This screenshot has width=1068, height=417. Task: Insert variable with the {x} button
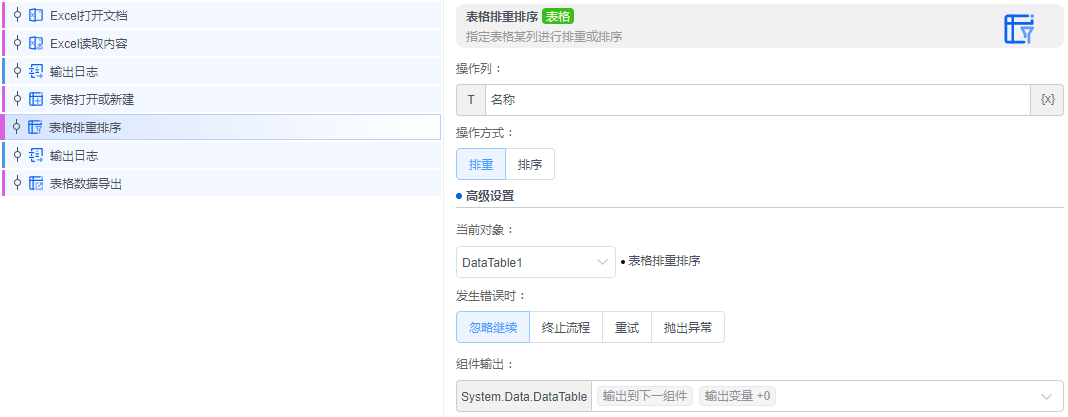coord(1048,99)
